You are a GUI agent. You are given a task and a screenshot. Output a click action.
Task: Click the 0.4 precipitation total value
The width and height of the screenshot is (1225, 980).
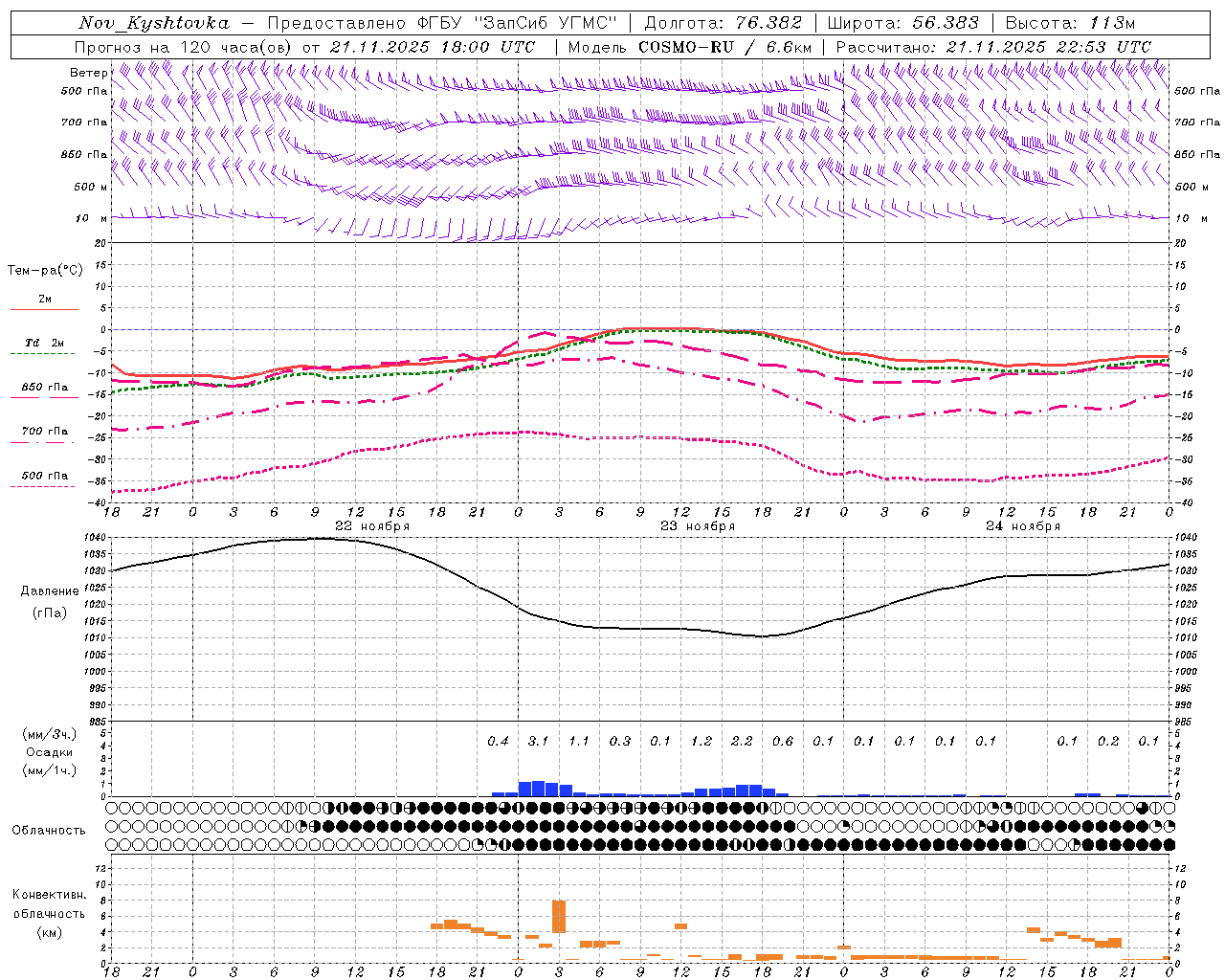(x=498, y=741)
